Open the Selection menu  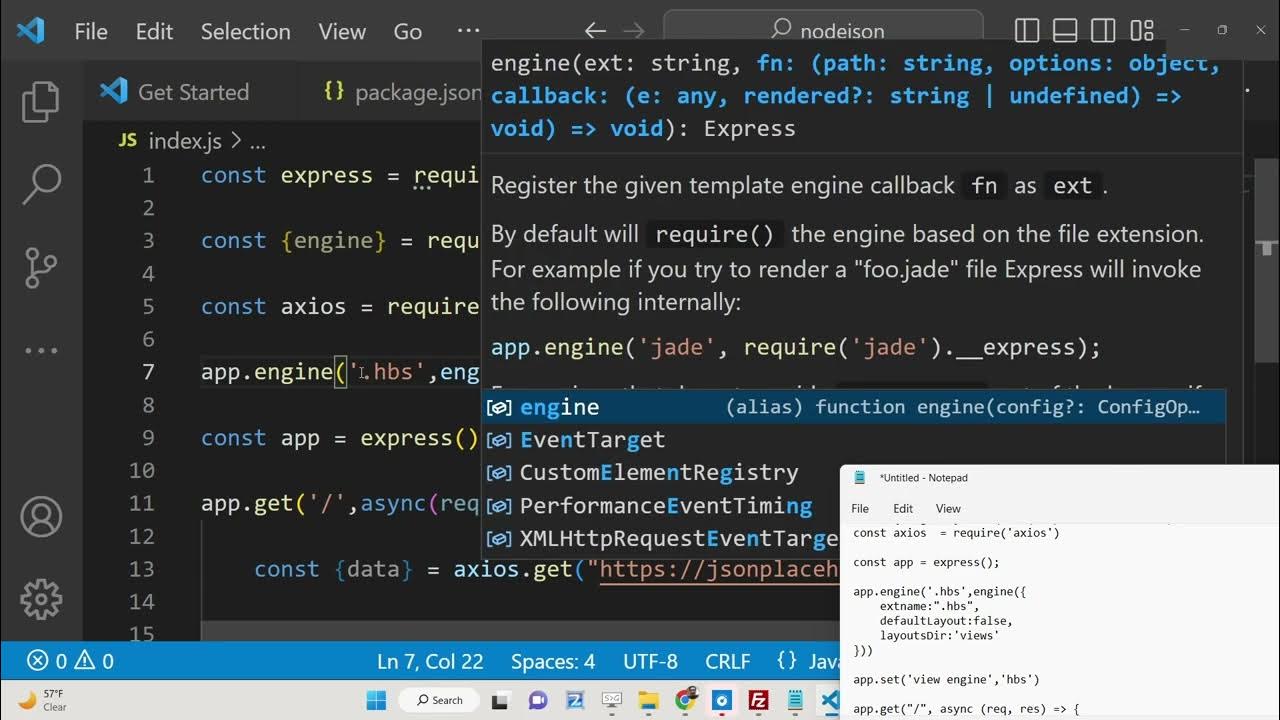[x=245, y=31]
